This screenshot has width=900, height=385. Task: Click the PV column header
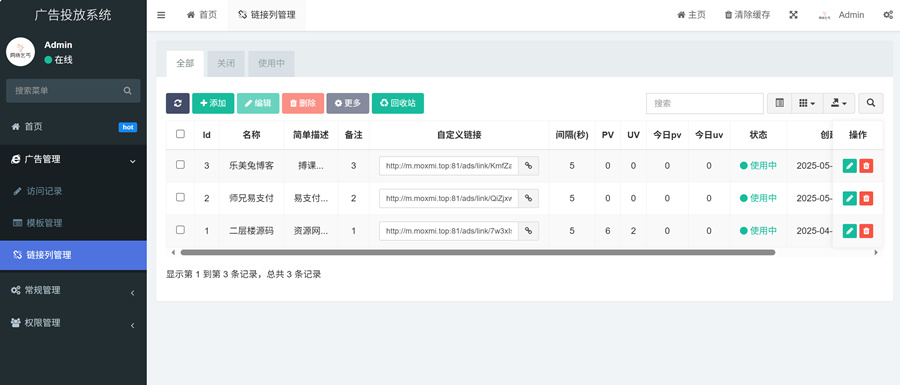point(608,135)
